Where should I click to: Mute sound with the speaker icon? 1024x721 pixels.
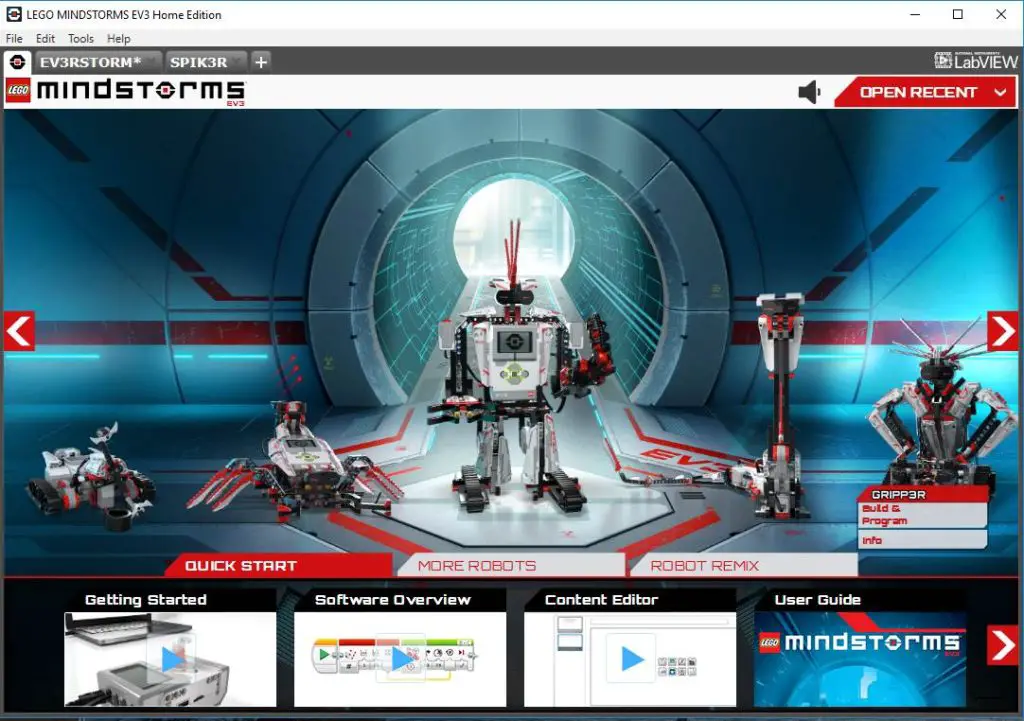(x=810, y=92)
